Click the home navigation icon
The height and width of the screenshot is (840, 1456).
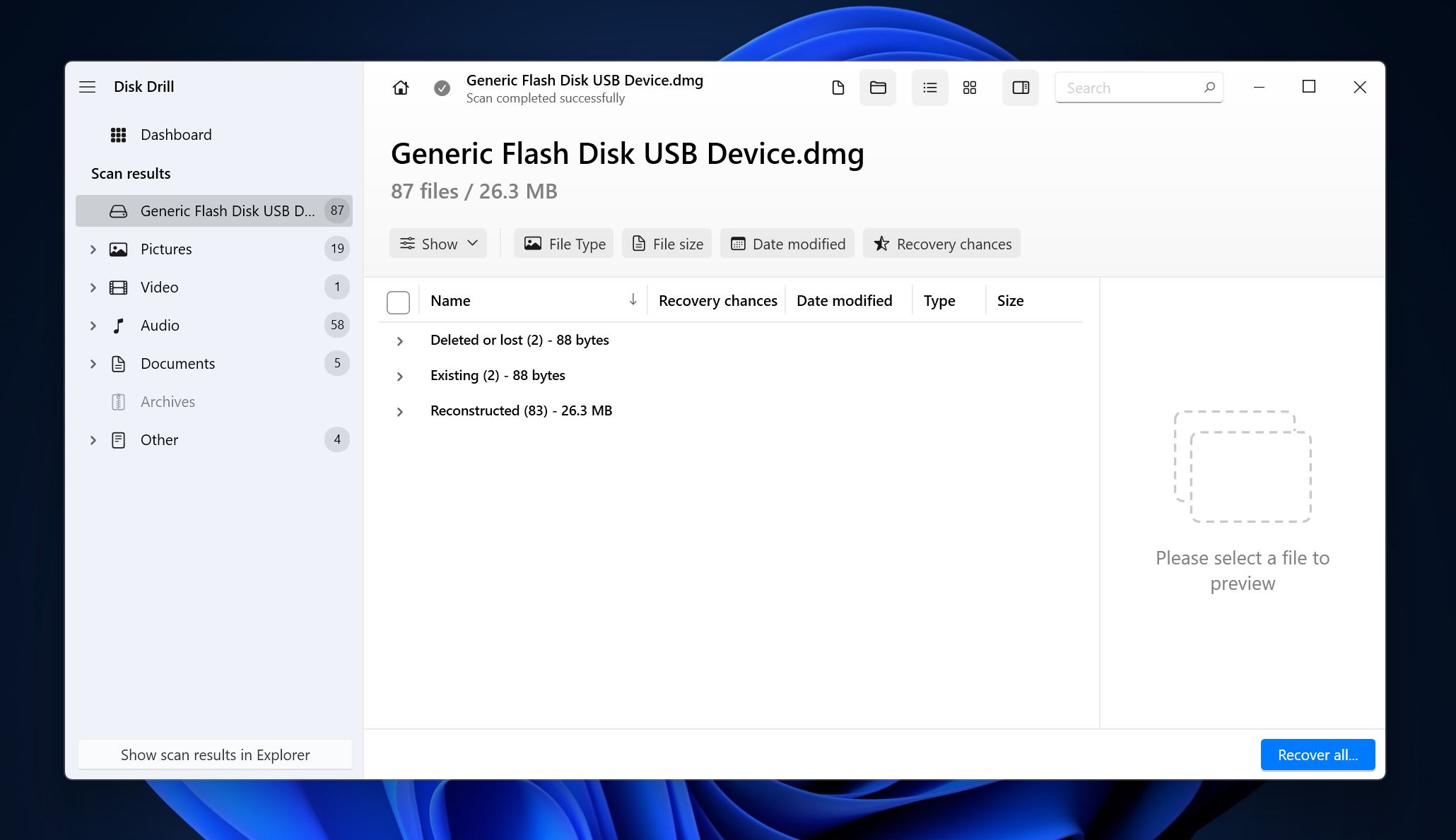pyautogui.click(x=399, y=87)
